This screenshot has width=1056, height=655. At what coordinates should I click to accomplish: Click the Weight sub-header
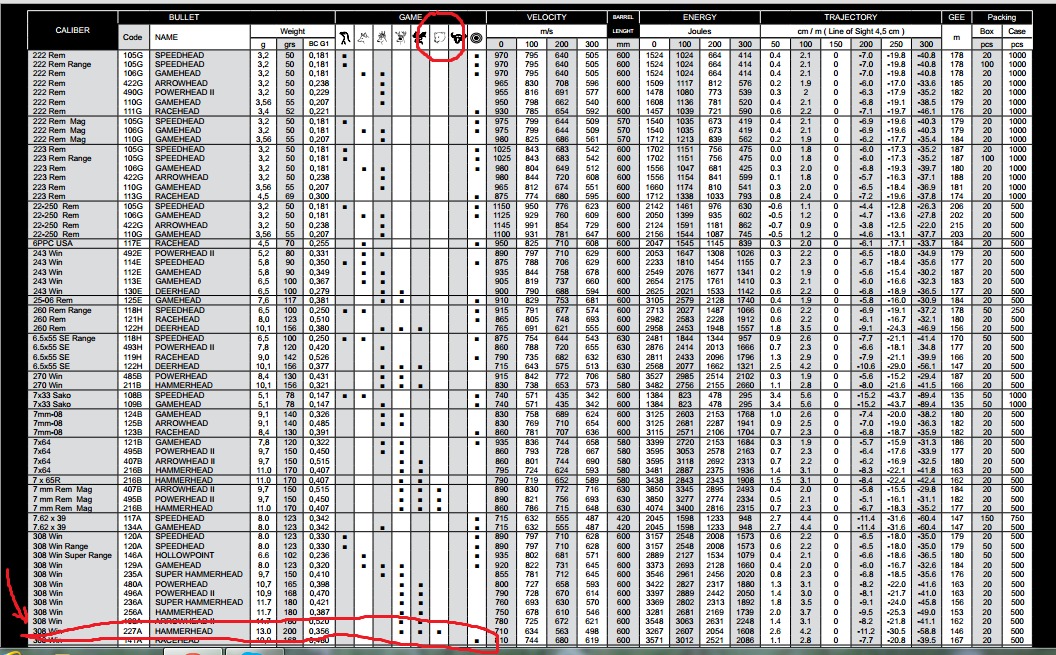tap(292, 31)
